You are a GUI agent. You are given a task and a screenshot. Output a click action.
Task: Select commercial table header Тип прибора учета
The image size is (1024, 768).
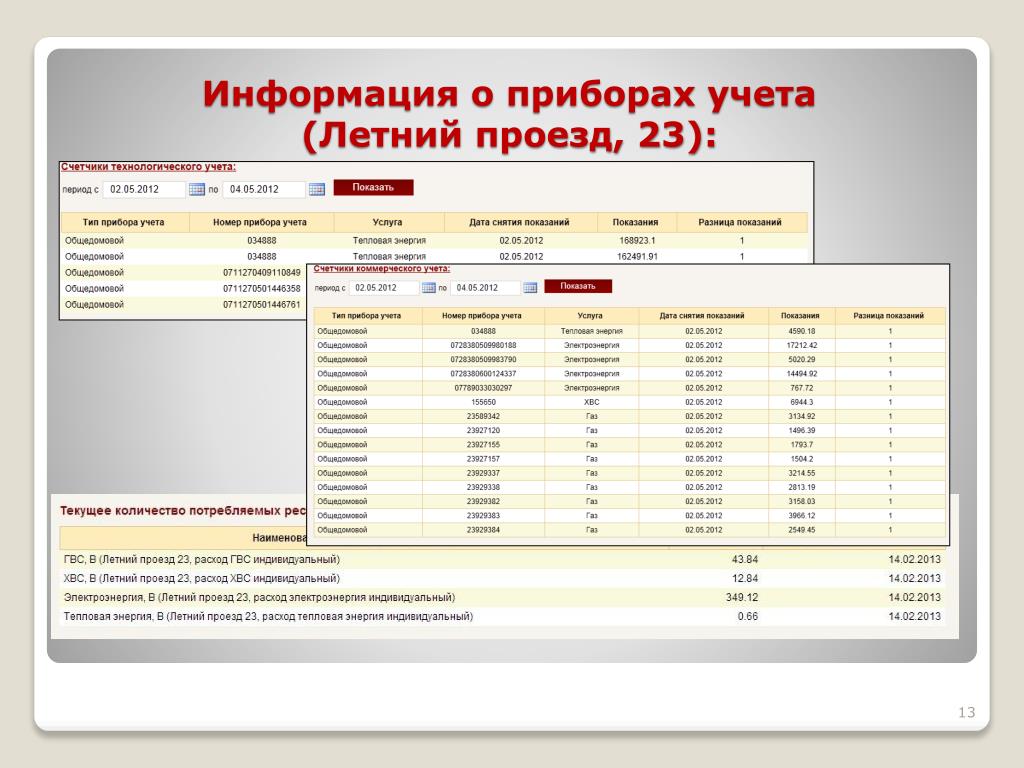366,316
